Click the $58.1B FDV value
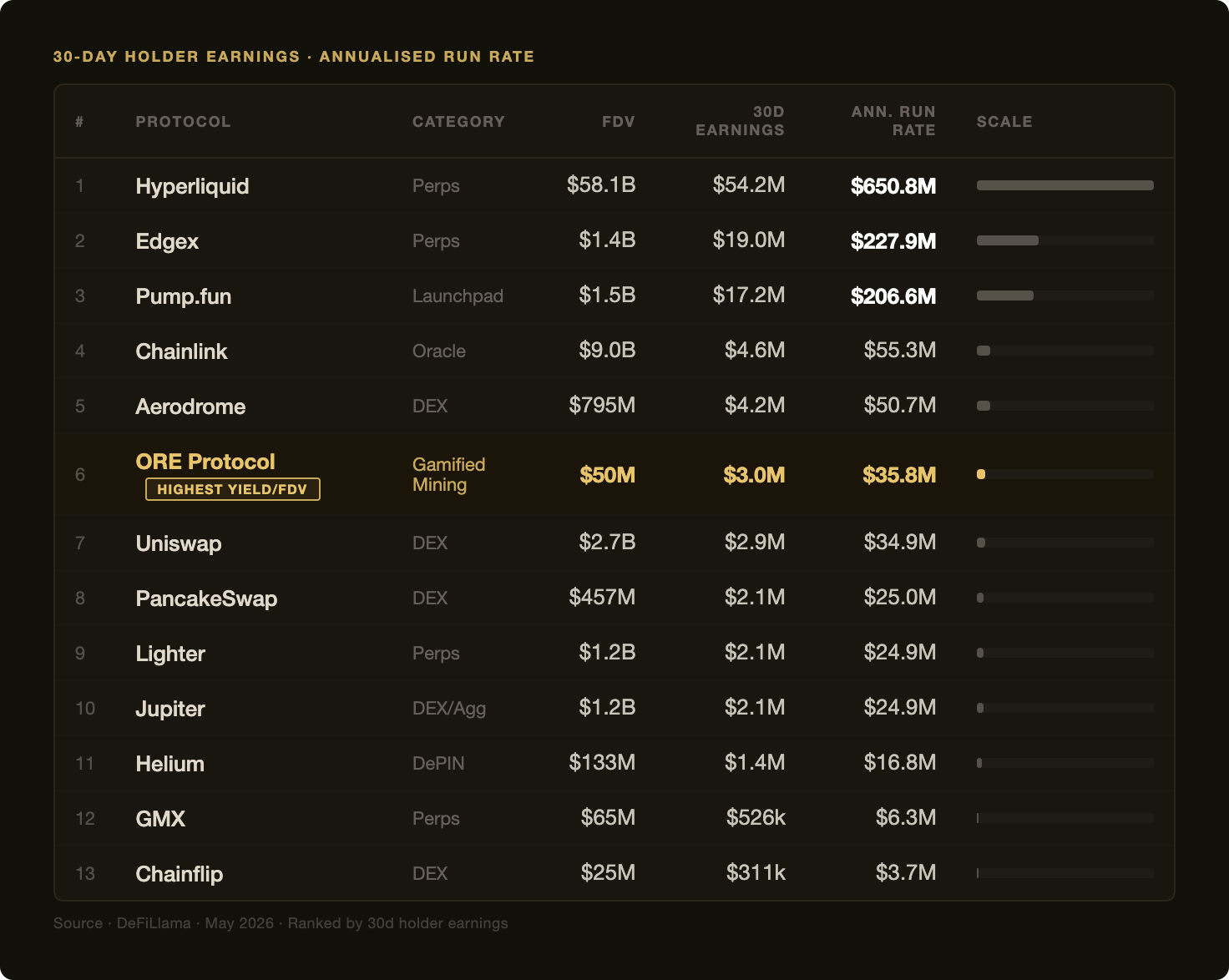 601,184
